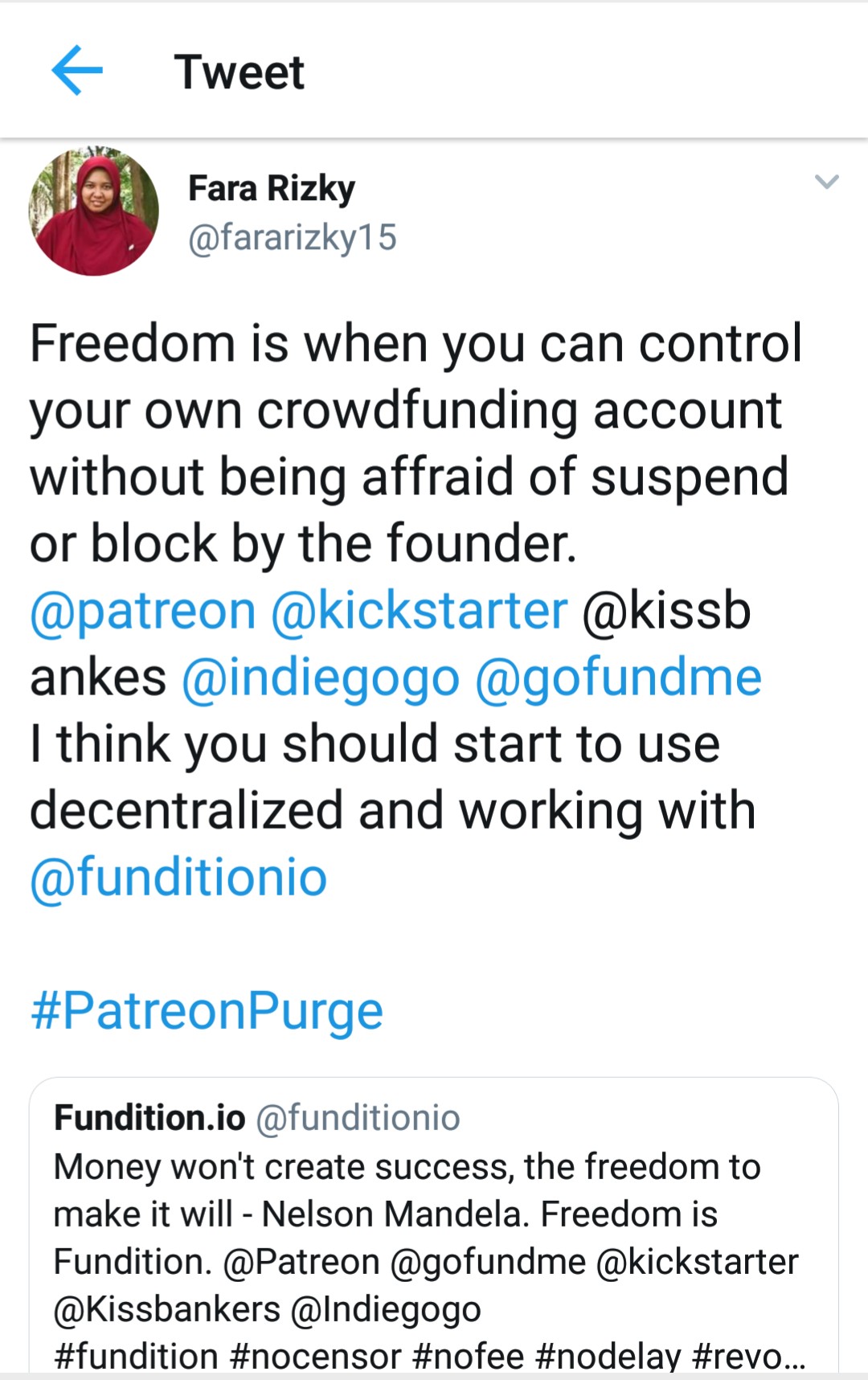Tap the quoted tweet hashtags line
The width and height of the screenshot is (868, 1380).
pos(429,1356)
